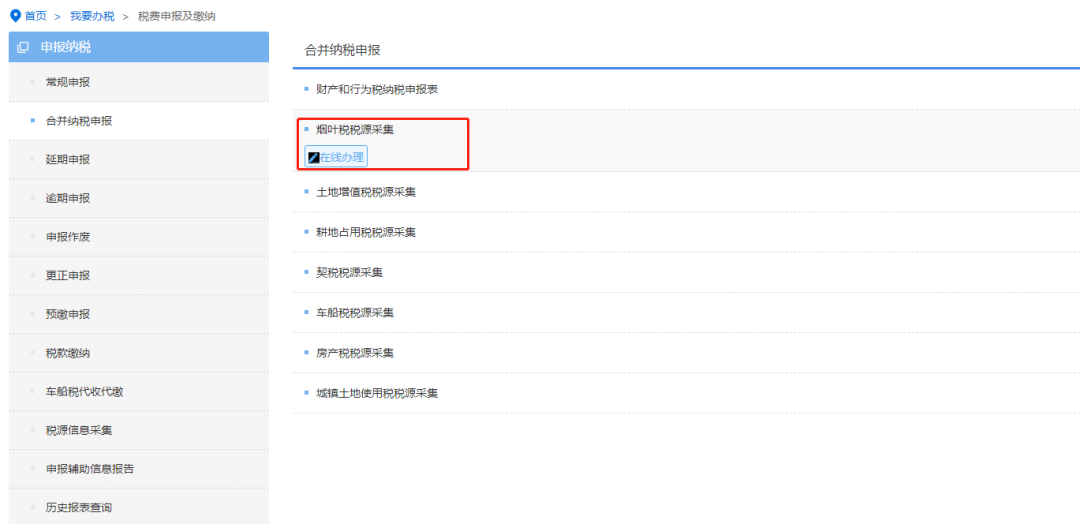
Task: Open 延期申报 from the sidebar
Action: click(x=138, y=160)
